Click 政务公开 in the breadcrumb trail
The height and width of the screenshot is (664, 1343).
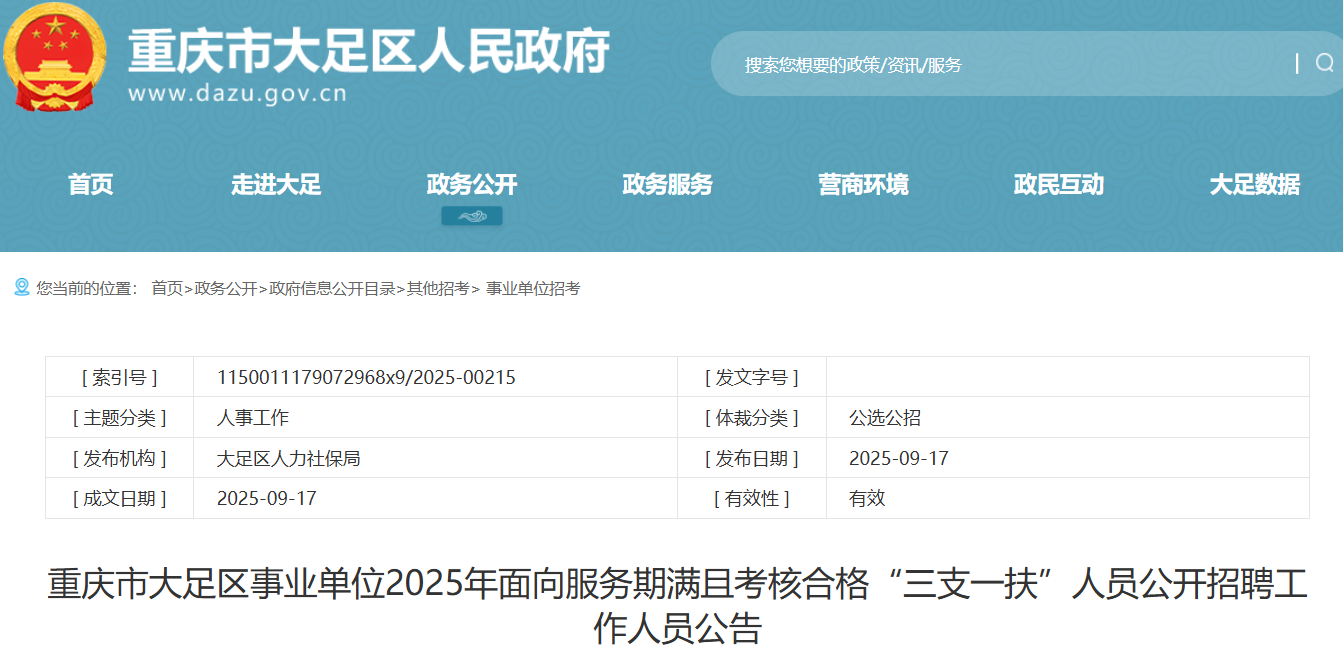point(226,289)
